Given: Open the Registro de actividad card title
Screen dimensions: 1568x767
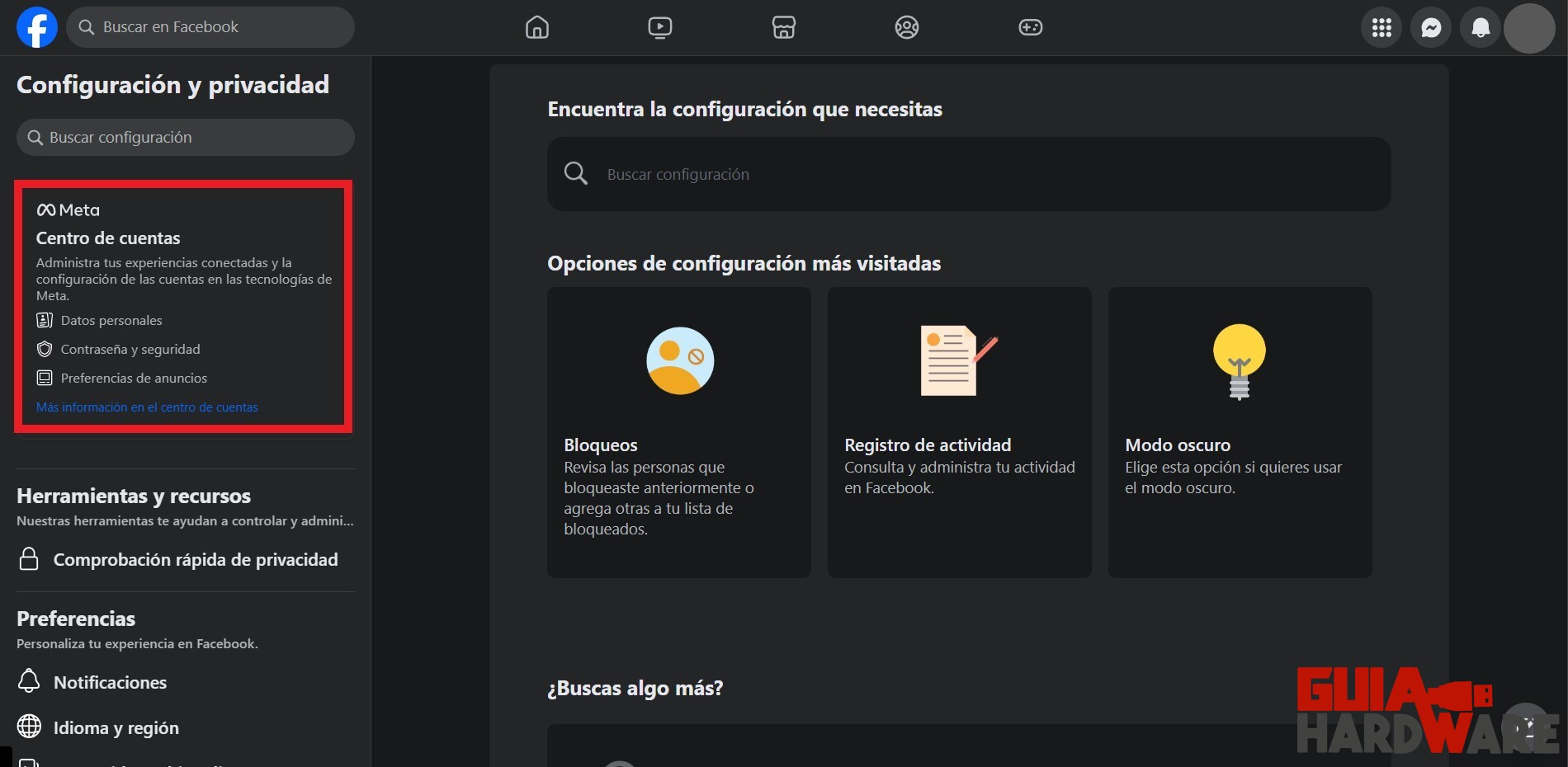Looking at the screenshot, I should [928, 445].
